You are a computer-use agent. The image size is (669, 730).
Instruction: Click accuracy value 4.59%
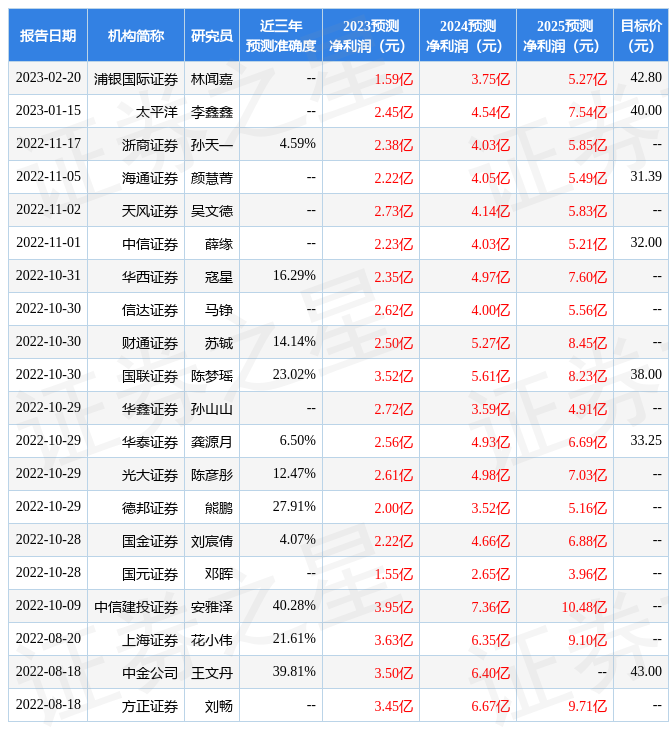click(297, 143)
